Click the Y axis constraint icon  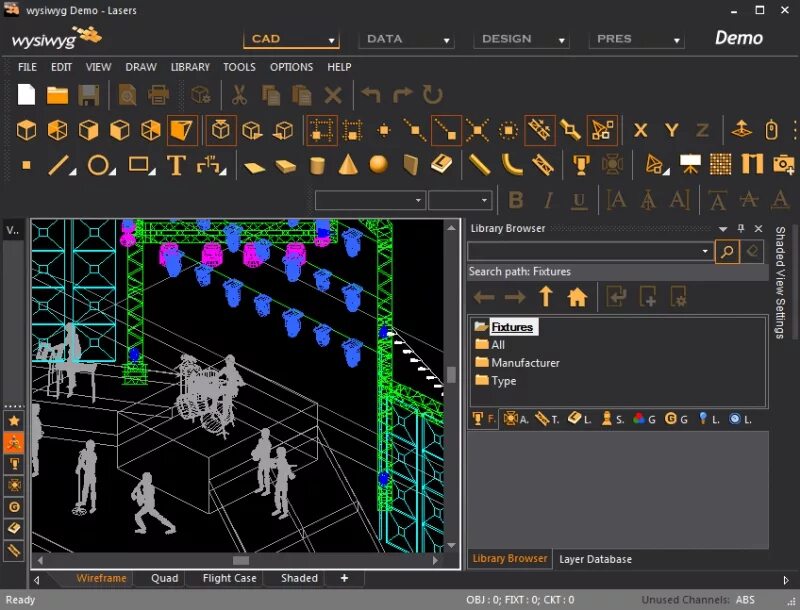click(x=671, y=131)
